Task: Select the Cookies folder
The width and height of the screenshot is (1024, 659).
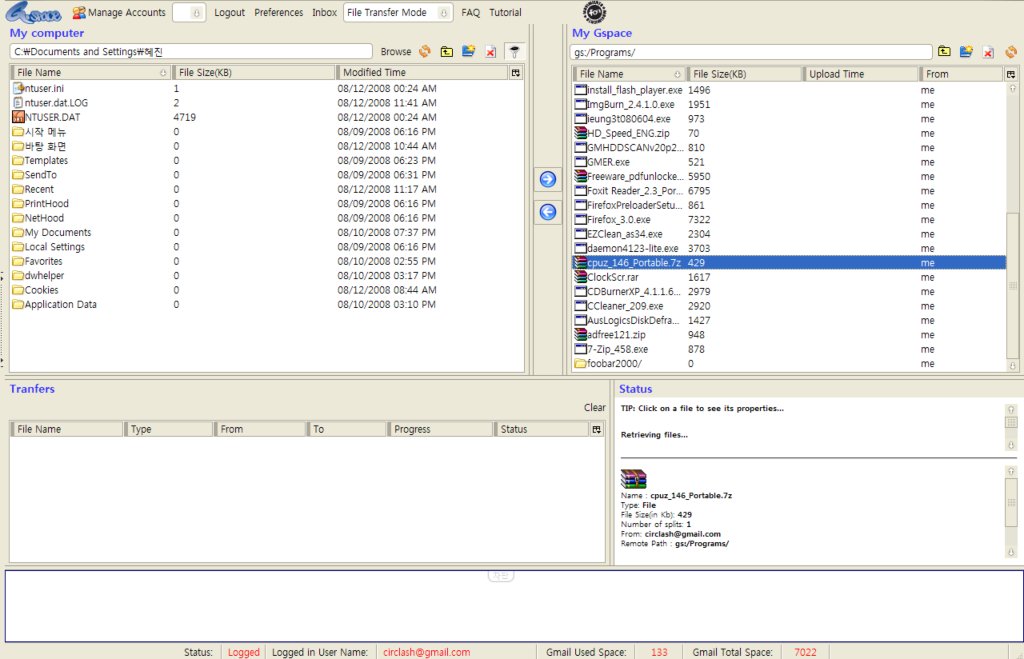Action: 266,289
